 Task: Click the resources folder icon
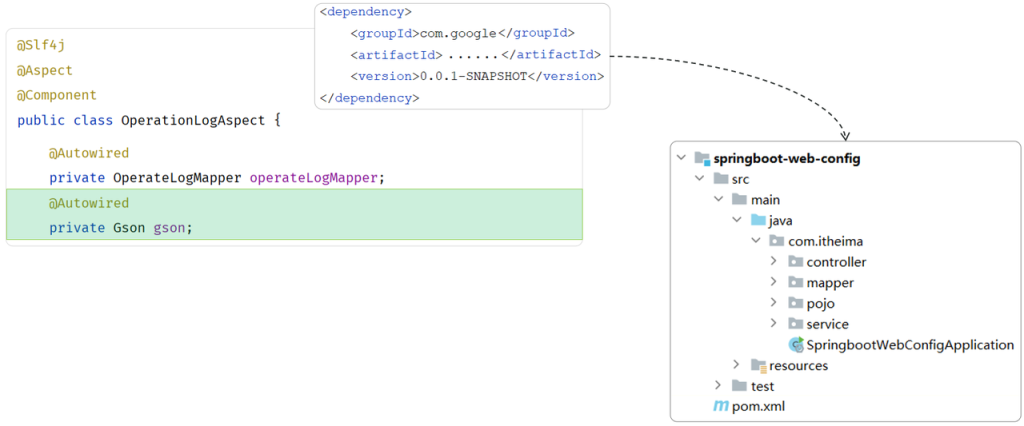(x=759, y=366)
